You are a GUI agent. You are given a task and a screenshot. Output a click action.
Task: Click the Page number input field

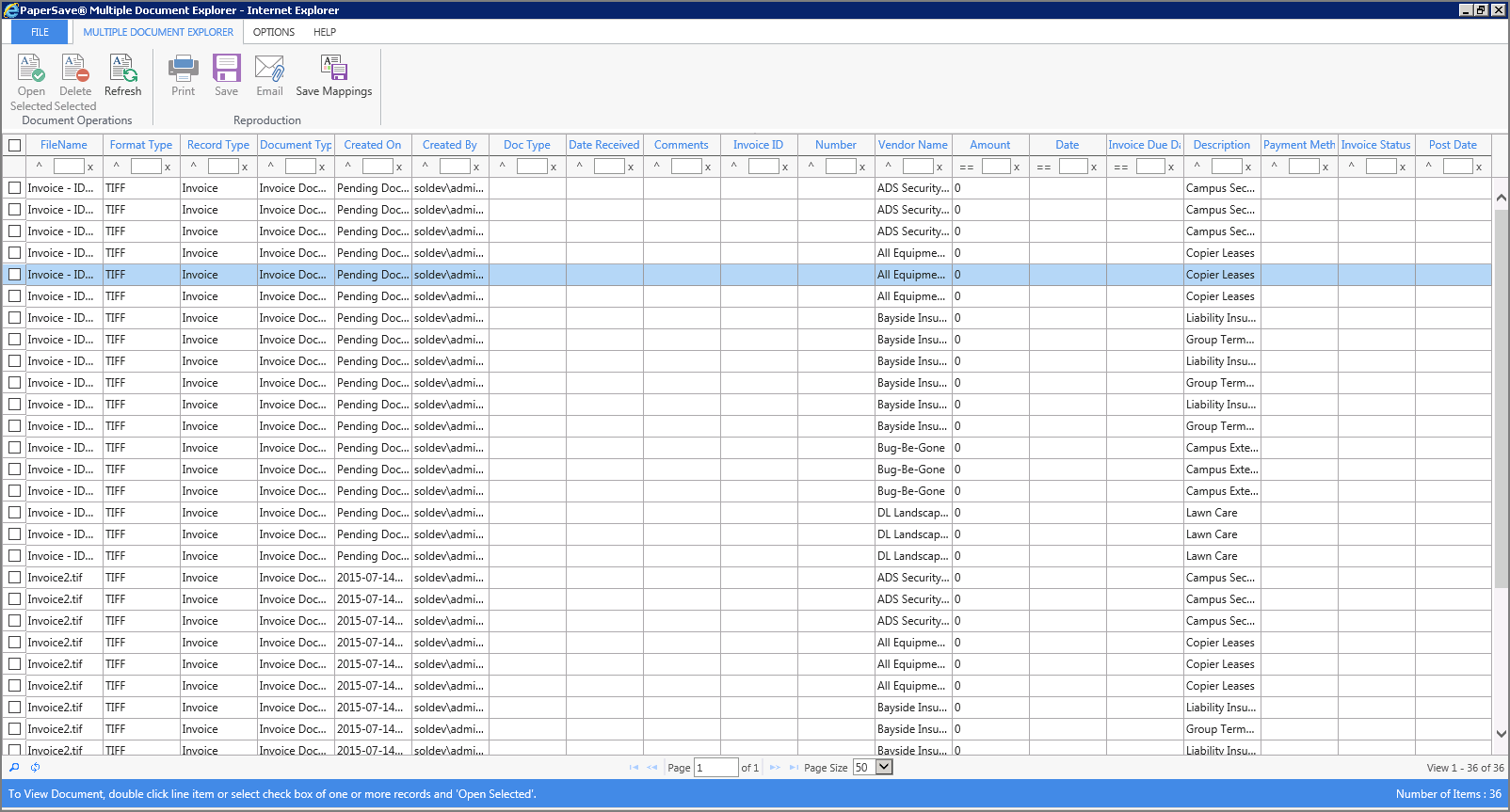click(715, 768)
